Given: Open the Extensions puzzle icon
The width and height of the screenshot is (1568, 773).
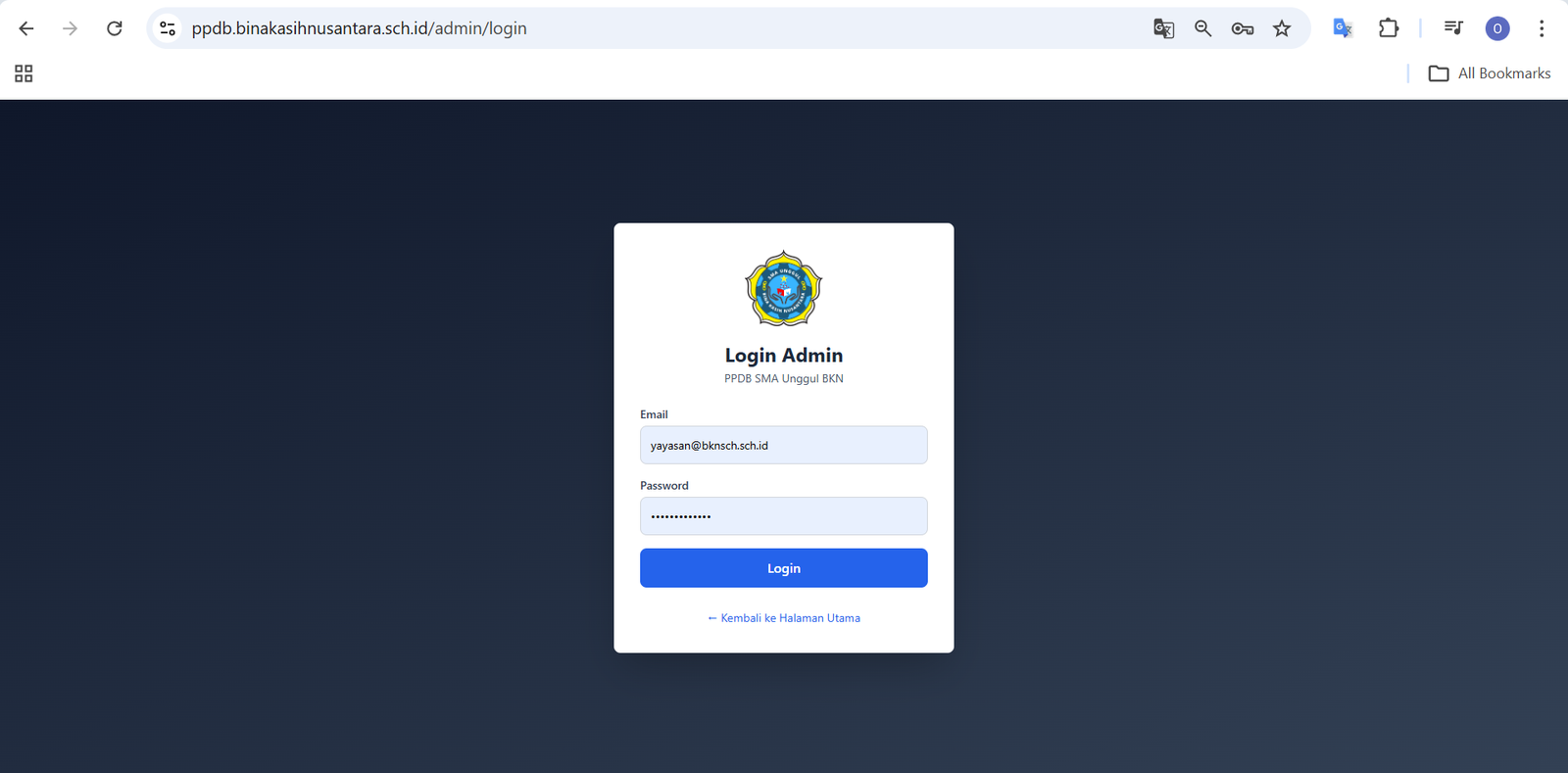Looking at the screenshot, I should click(x=1389, y=28).
